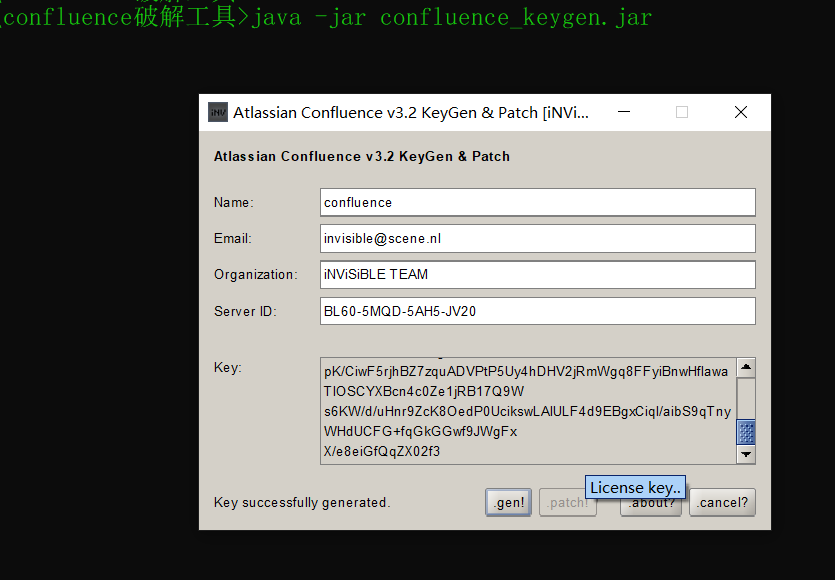Click inside the generated Key text area

click(x=527, y=411)
